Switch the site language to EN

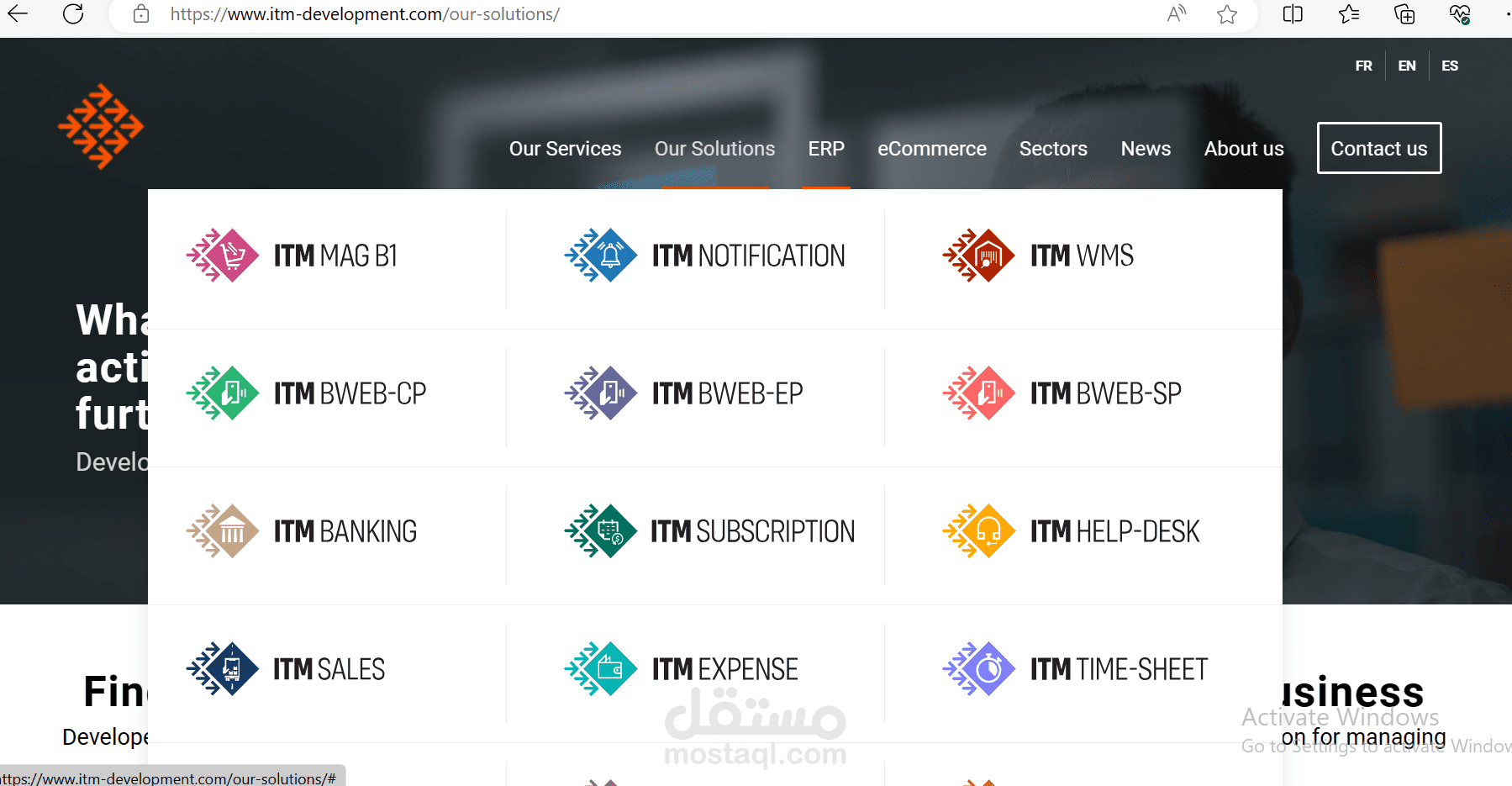point(1407,66)
